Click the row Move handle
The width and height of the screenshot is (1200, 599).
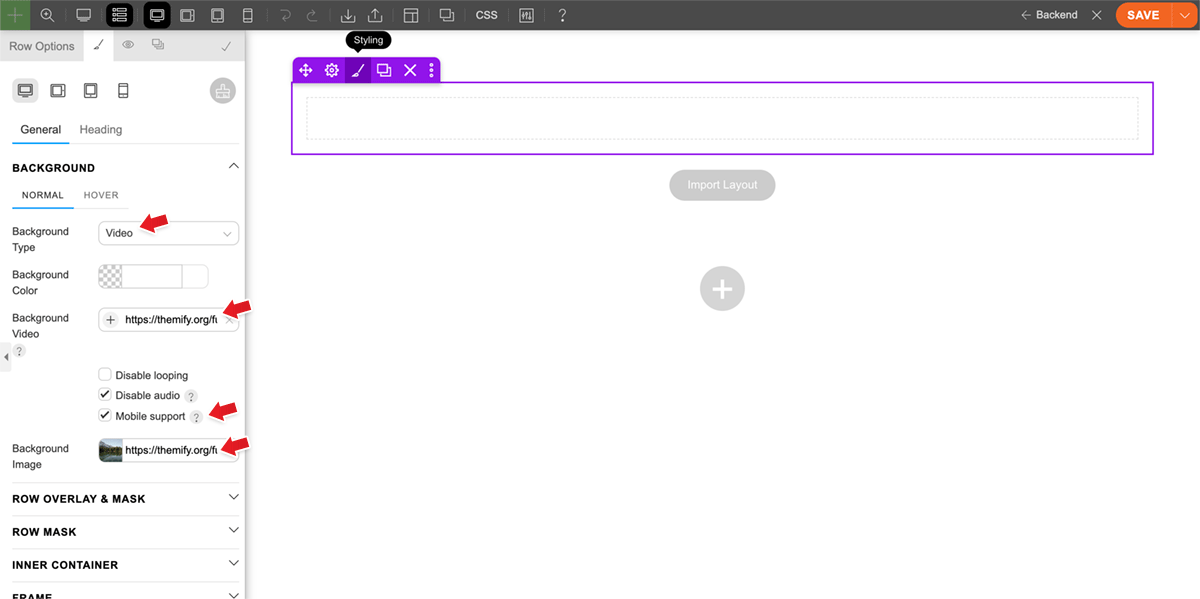coord(306,70)
